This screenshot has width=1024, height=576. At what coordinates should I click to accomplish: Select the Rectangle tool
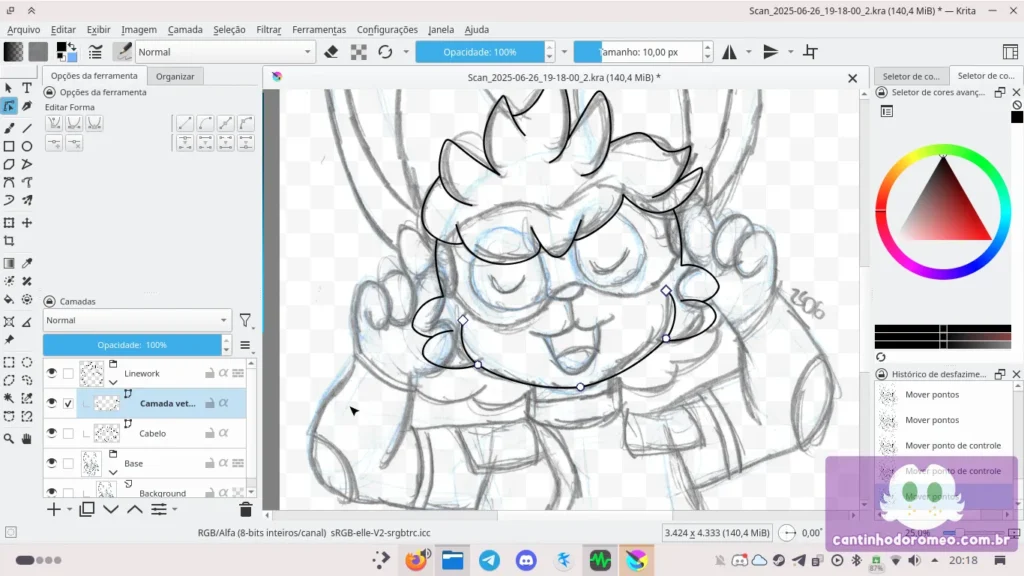pyautogui.click(x=9, y=146)
